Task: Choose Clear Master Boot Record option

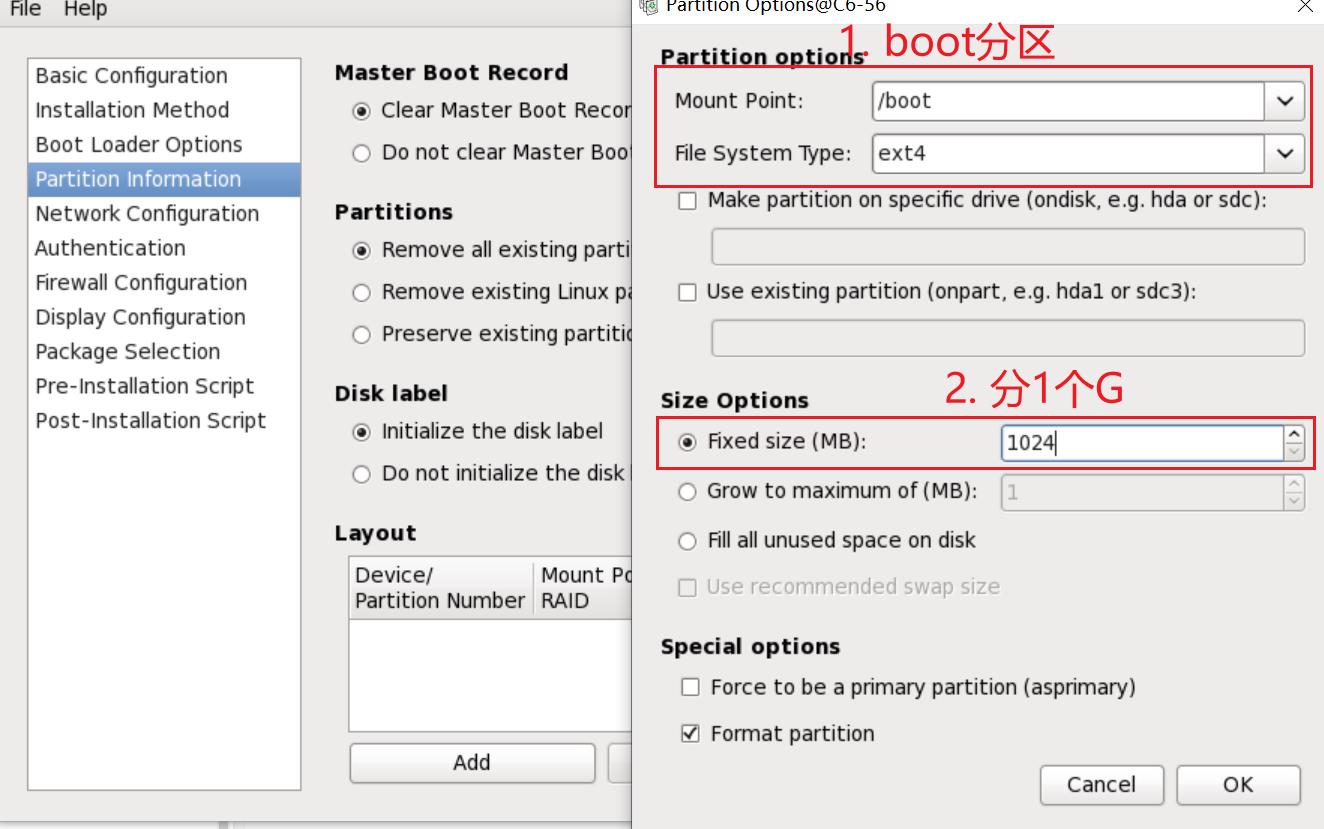Action: pyautogui.click(x=362, y=111)
